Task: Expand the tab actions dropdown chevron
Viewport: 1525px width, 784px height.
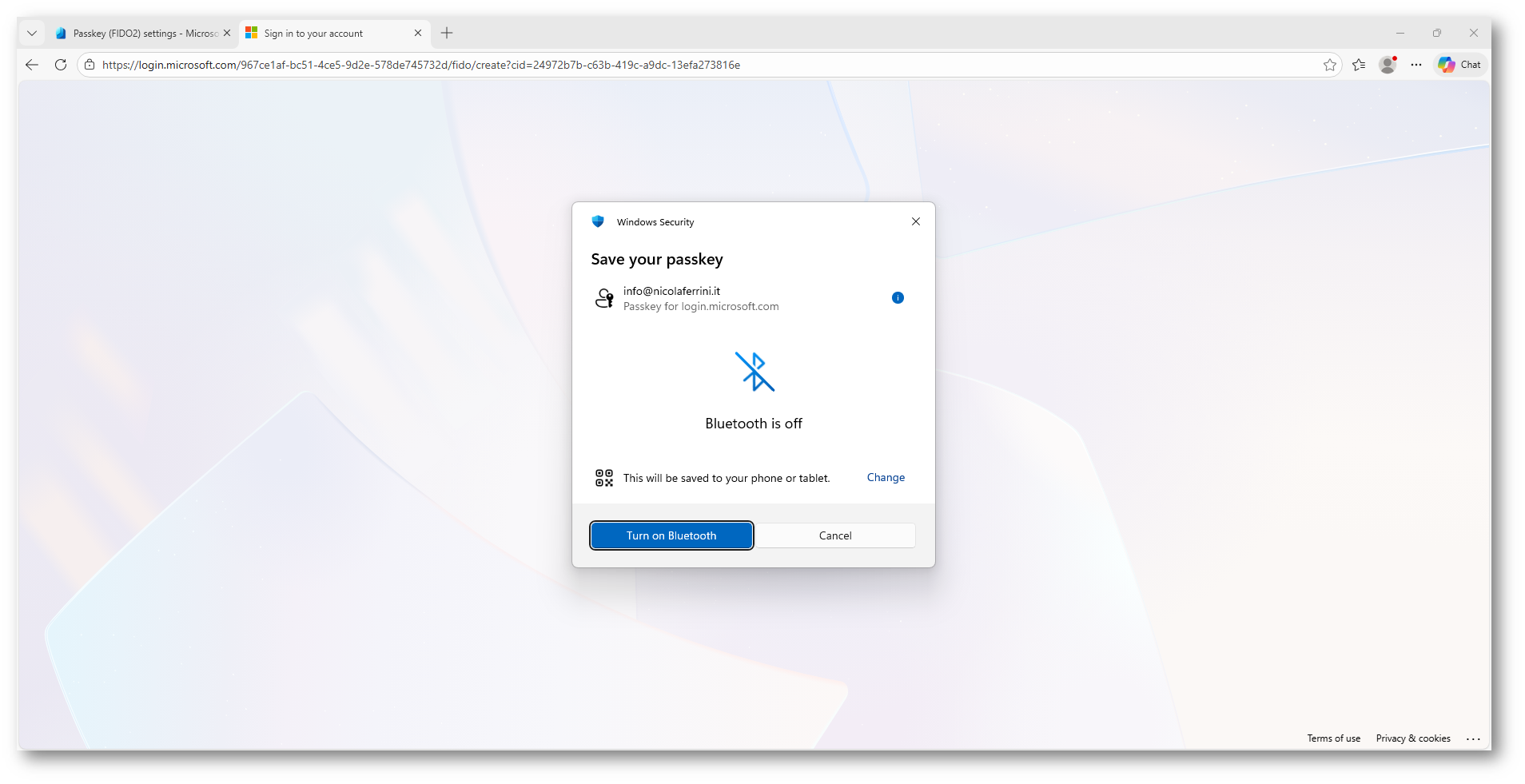Action: pos(32,33)
